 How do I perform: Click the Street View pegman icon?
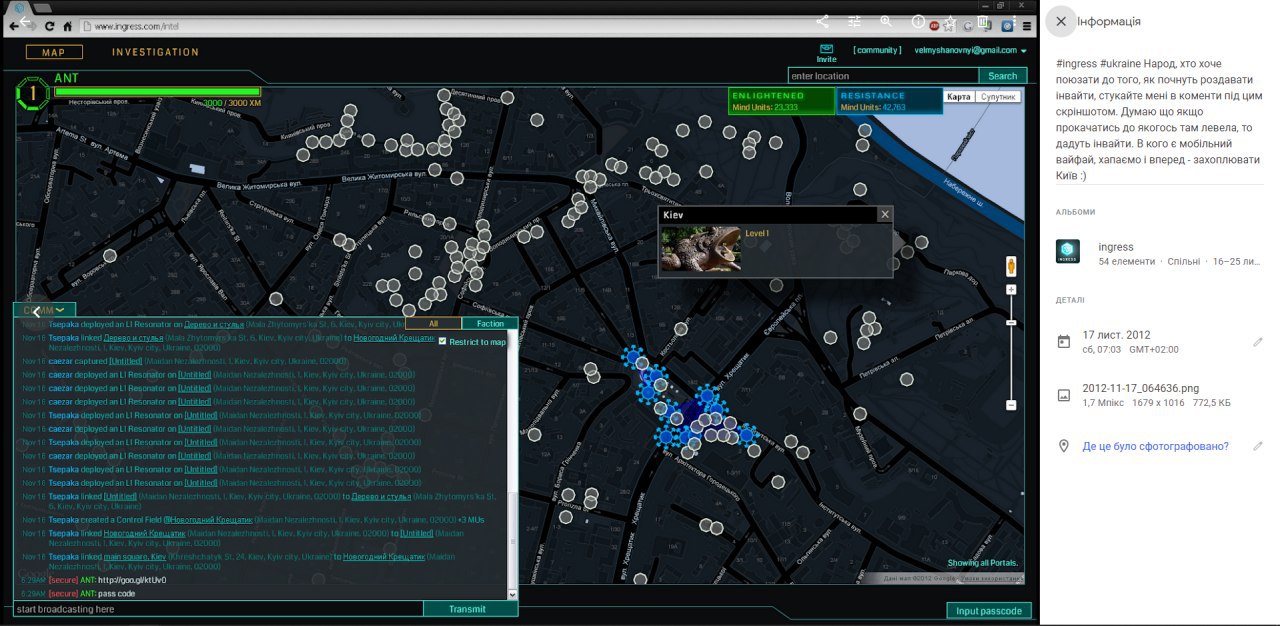(x=1012, y=266)
